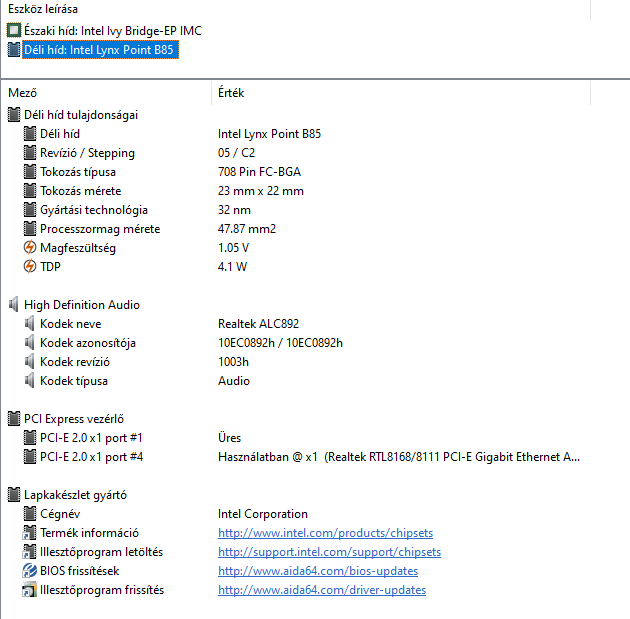Select the 'Déli híd tulajdonságai' group label
This screenshot has width=630, height=619.
pyautogui.click(x=81, y=115)
